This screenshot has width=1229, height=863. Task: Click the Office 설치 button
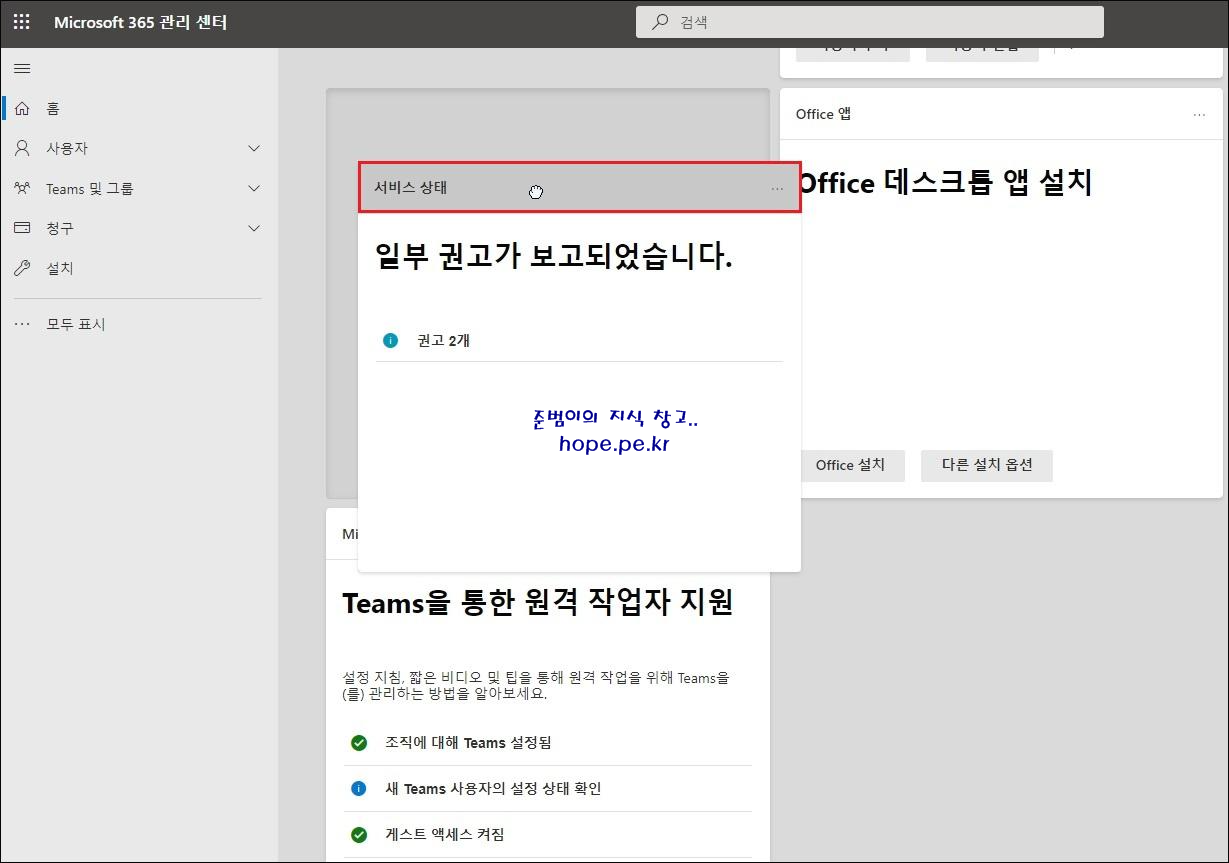[851, 465]
